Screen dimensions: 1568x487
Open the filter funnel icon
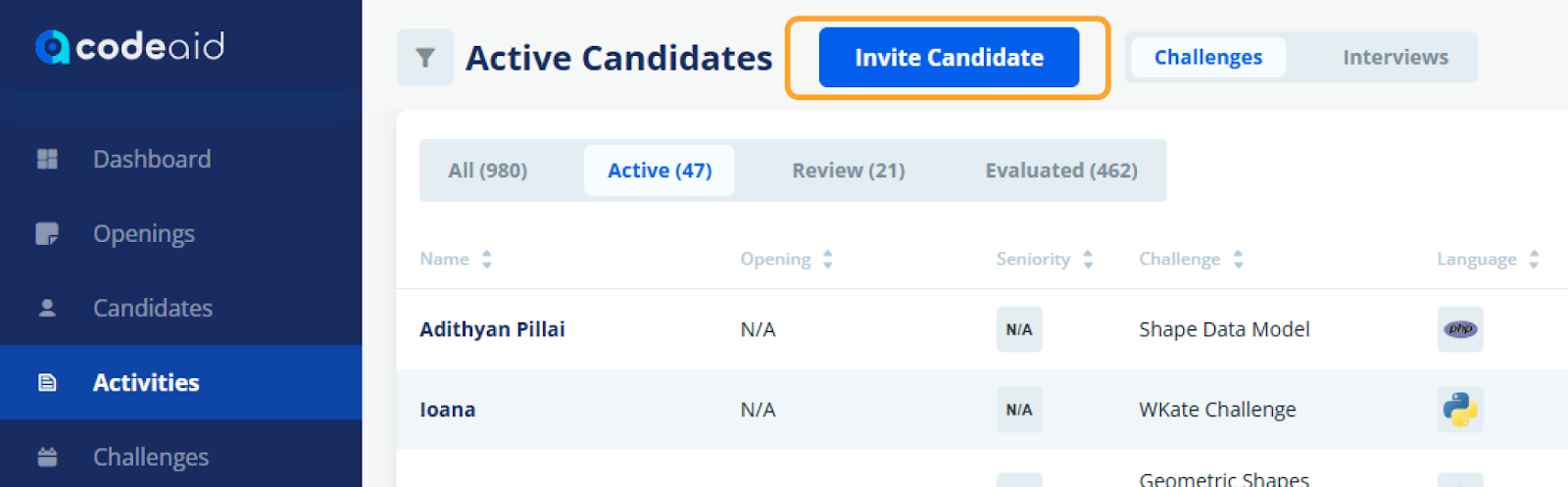tap(425, 58)
